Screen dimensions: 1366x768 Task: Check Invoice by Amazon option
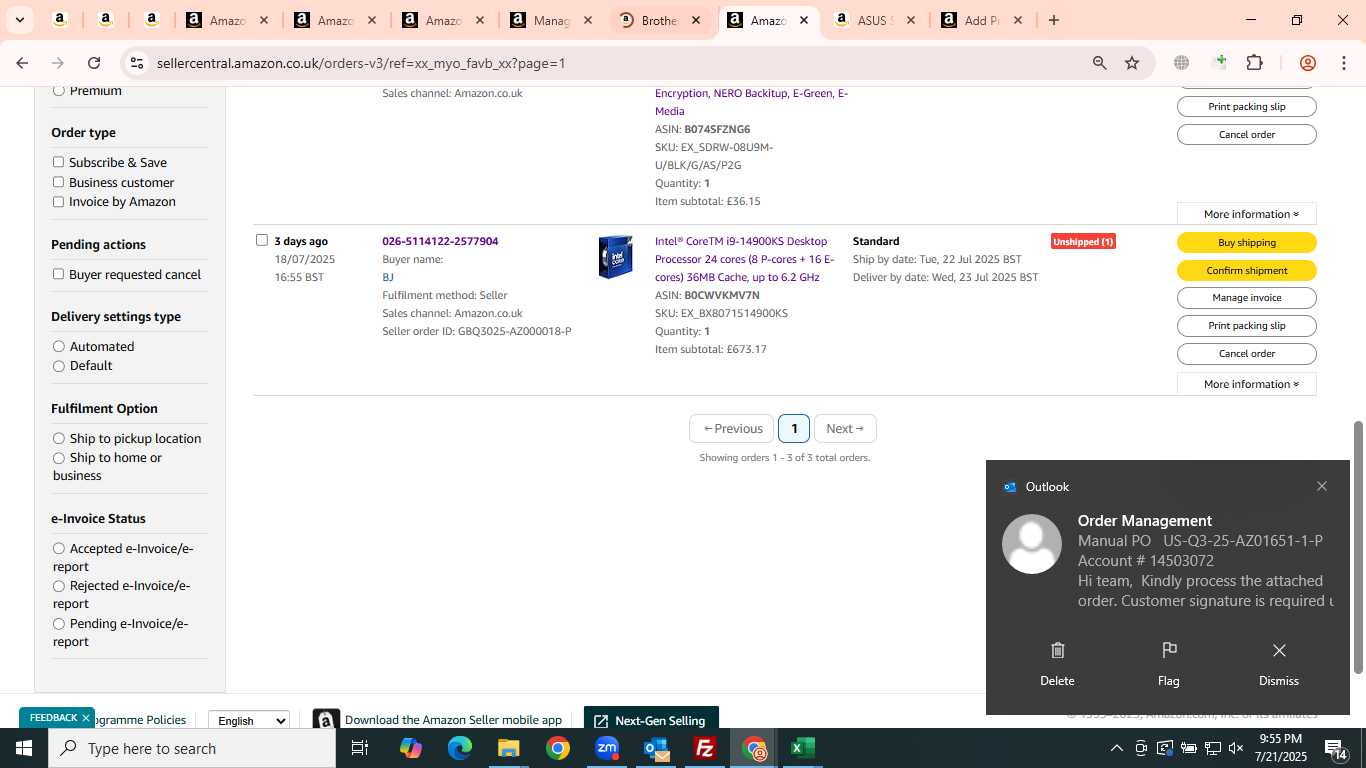coord(58,201)
